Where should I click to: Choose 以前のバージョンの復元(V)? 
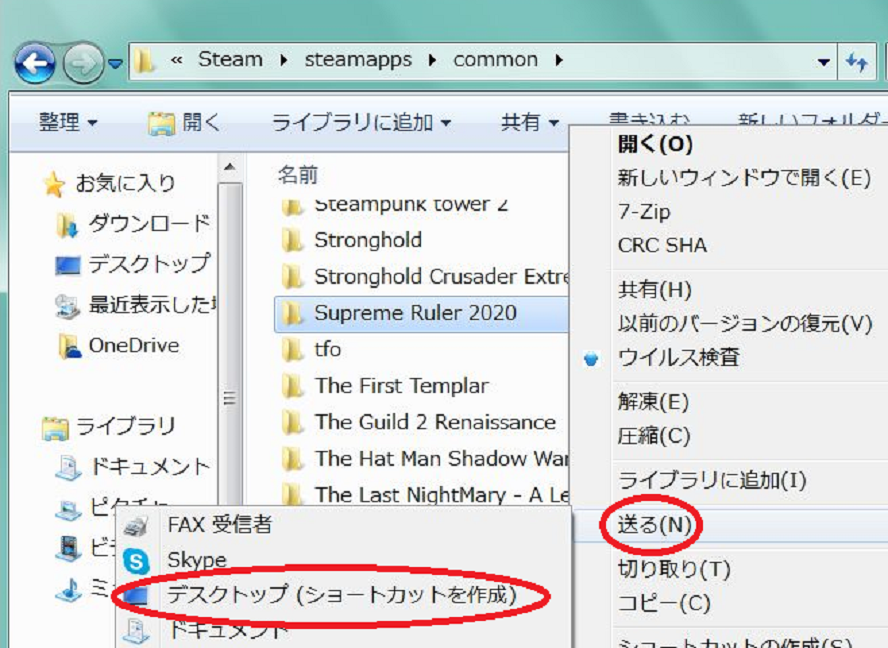point(745,323)
